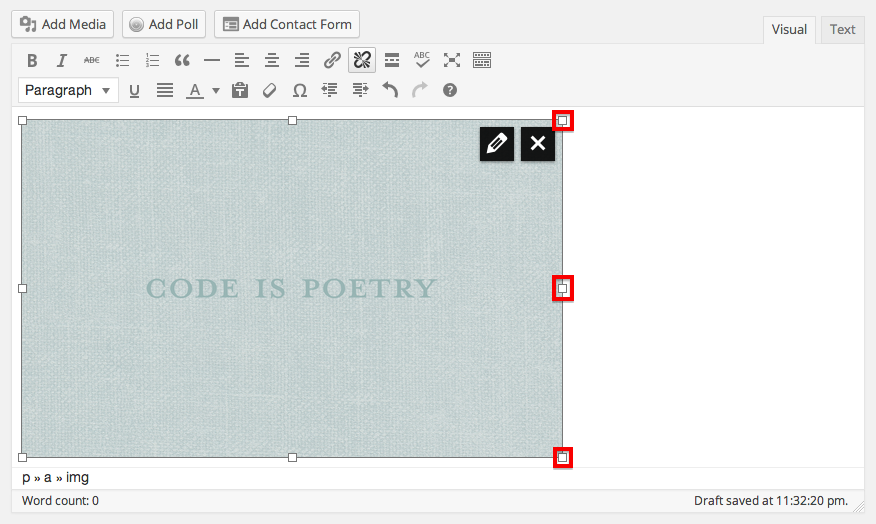The height and width of the screenshot is (524, 876).
Task: Remove image with the X overlay button
Action: click(538, 144)
